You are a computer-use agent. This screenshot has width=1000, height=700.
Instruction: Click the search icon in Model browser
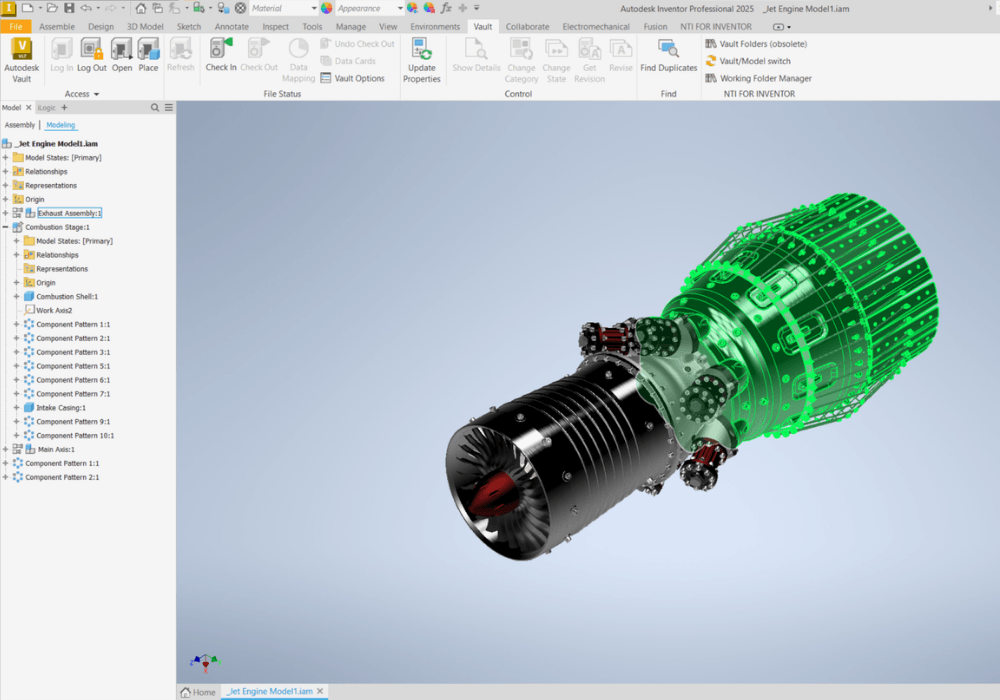point(155,107)
